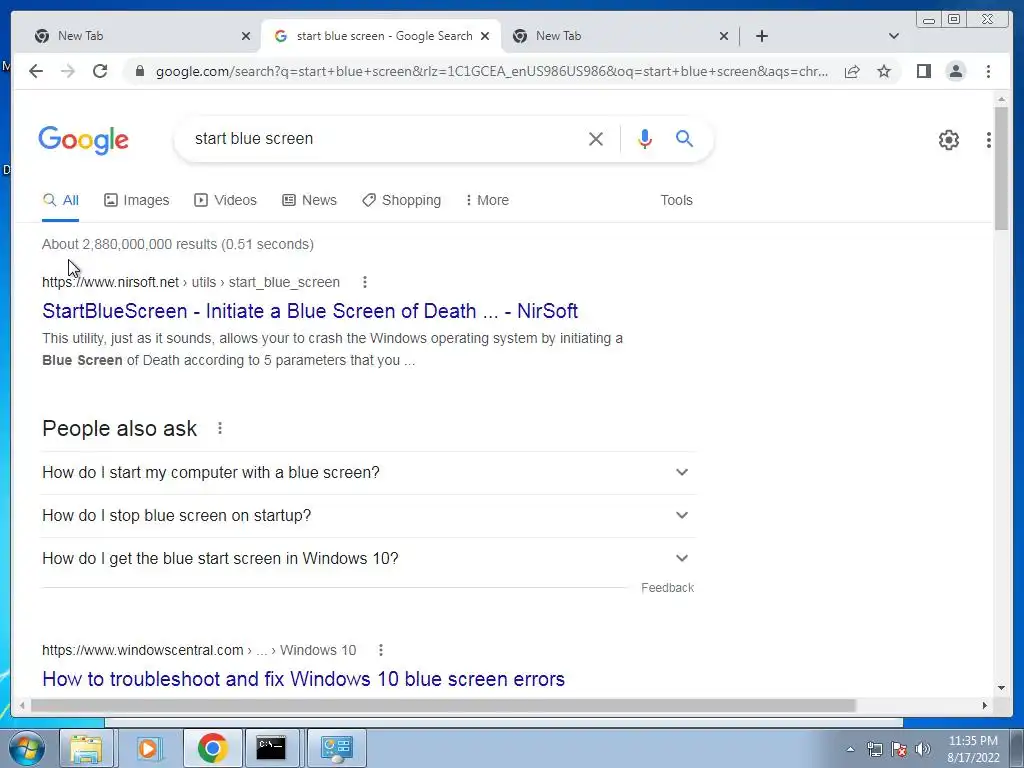
Task: Submit search with magnifier icon
Action: click(x=684, y=138)
